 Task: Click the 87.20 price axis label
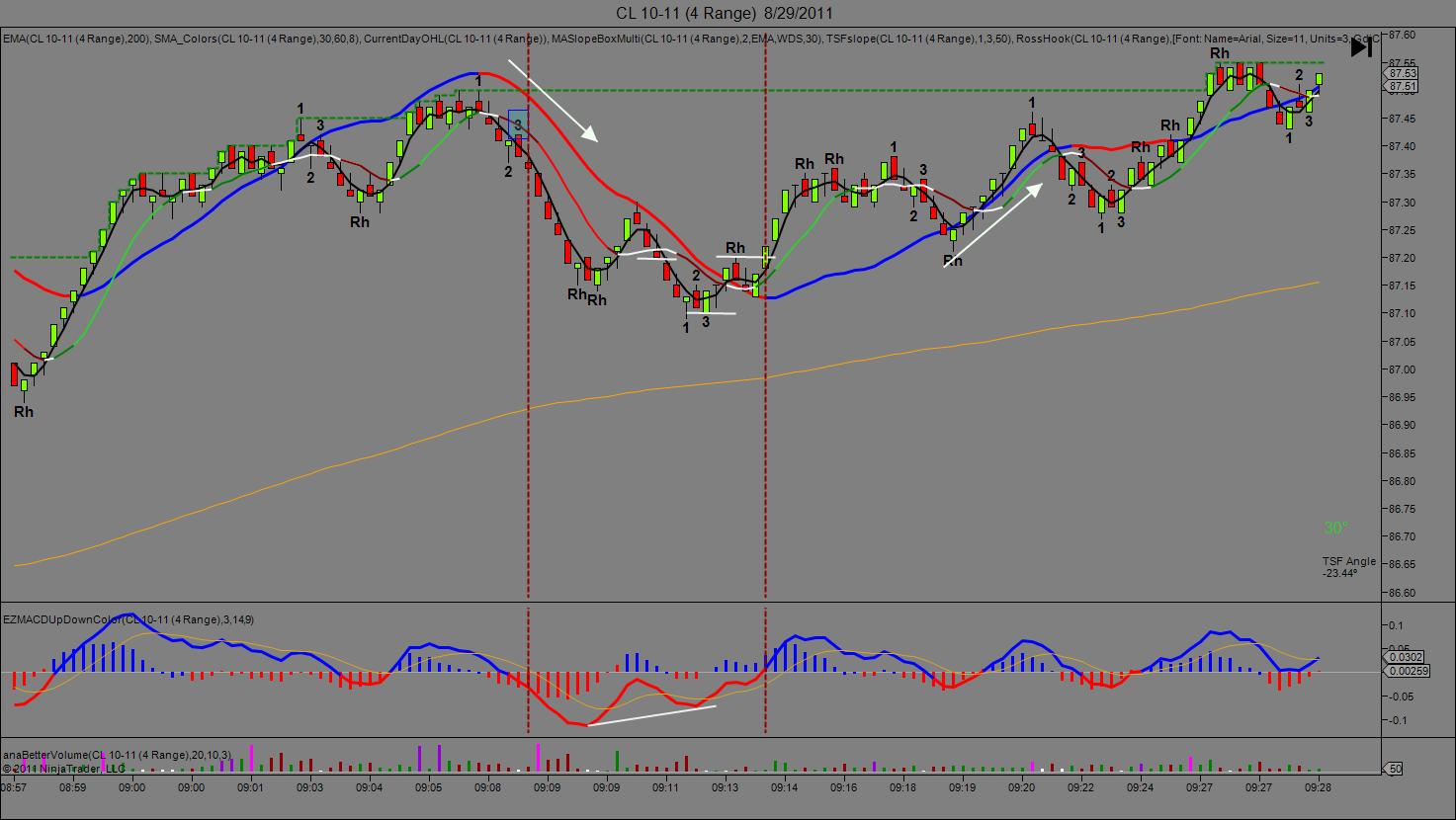point(1403,258)
